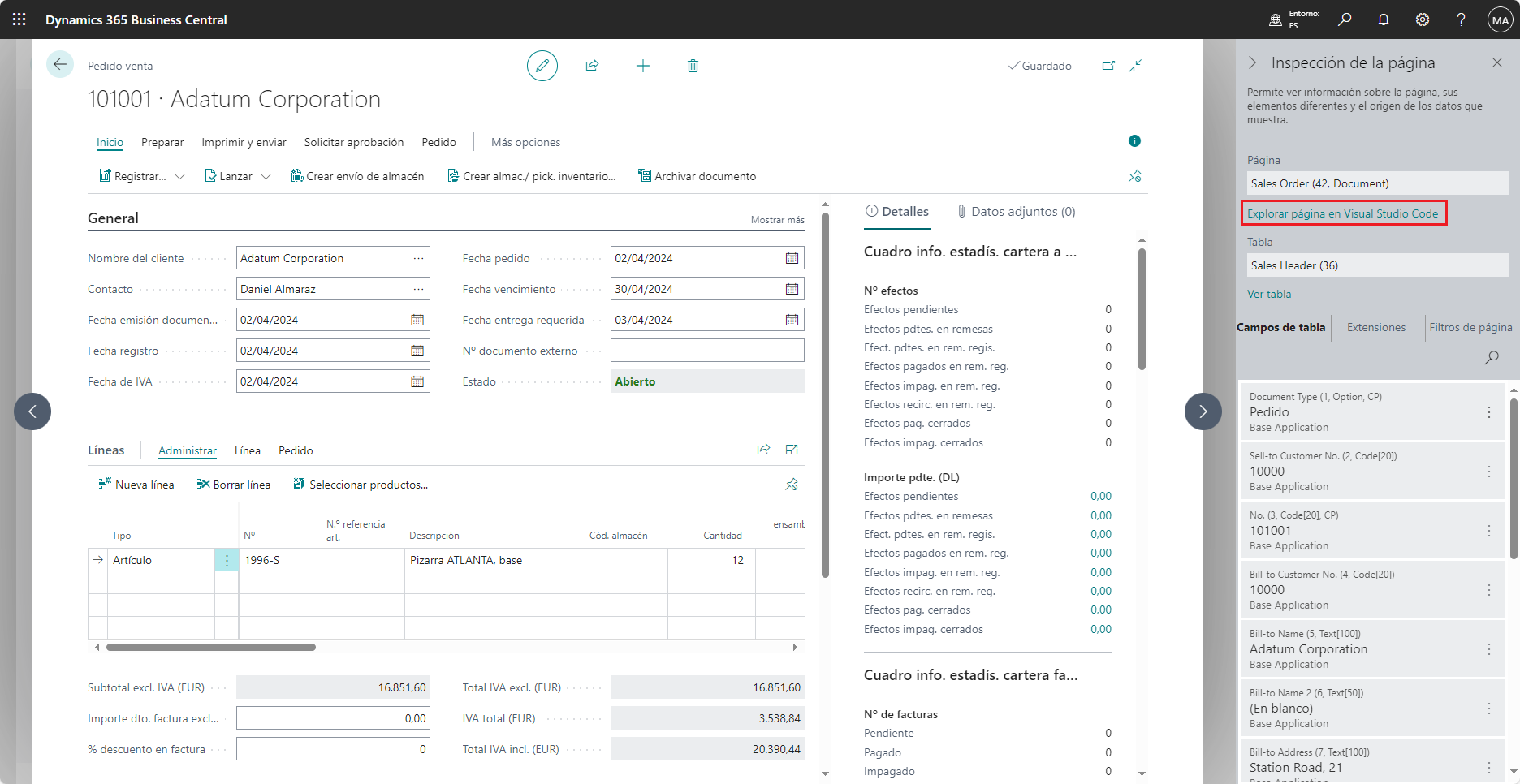Open the Filtros de página tab
This screenshot has width=1520, height=784.
pyautogui.click(x=1470, y=327)
